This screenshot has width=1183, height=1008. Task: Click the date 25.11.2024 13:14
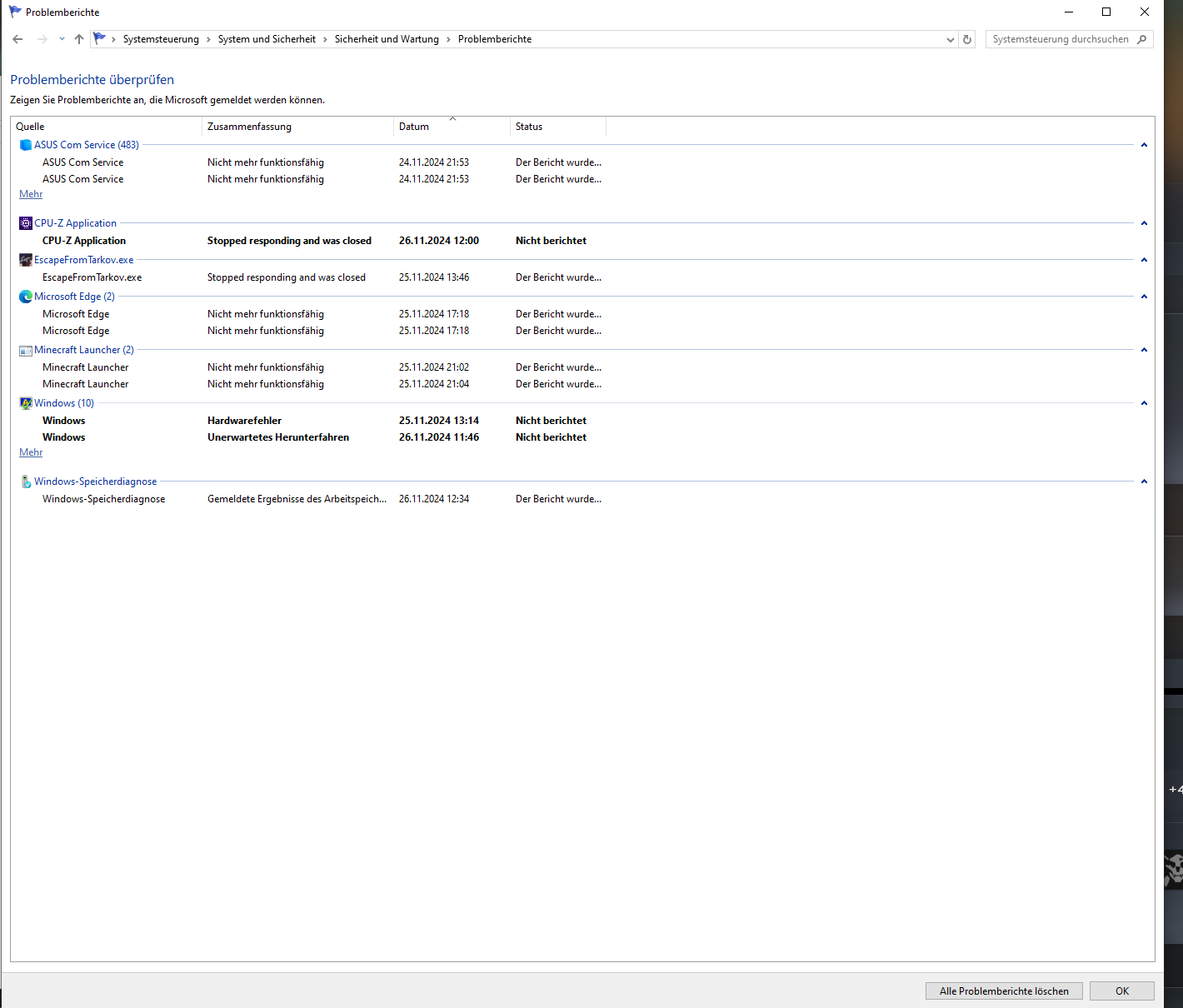[x=439, y=421]
